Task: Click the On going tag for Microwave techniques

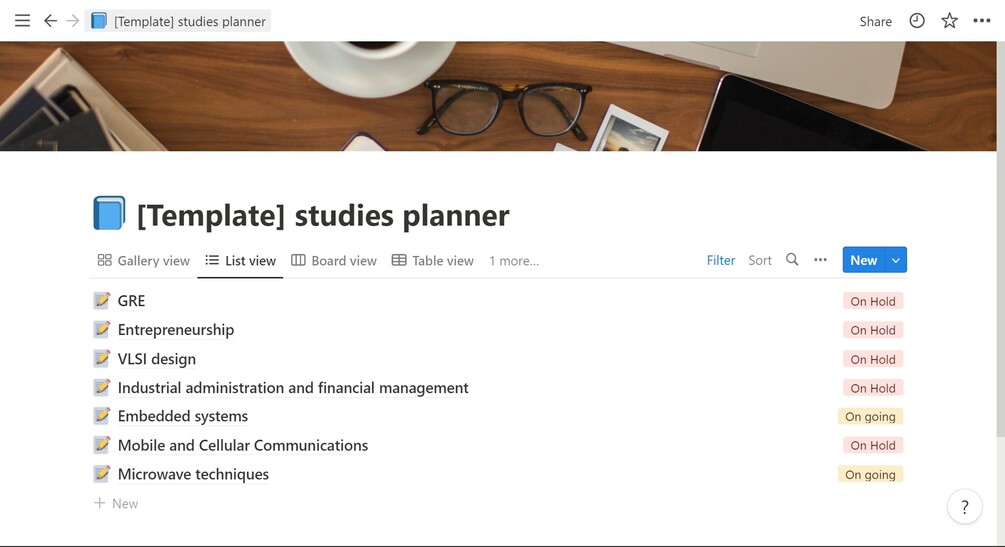Action: point(870,474)
